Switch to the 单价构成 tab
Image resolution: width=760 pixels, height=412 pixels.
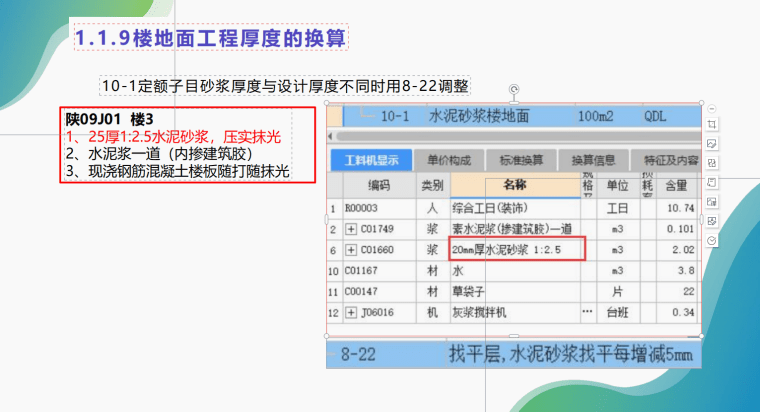[x=449, y=160]
